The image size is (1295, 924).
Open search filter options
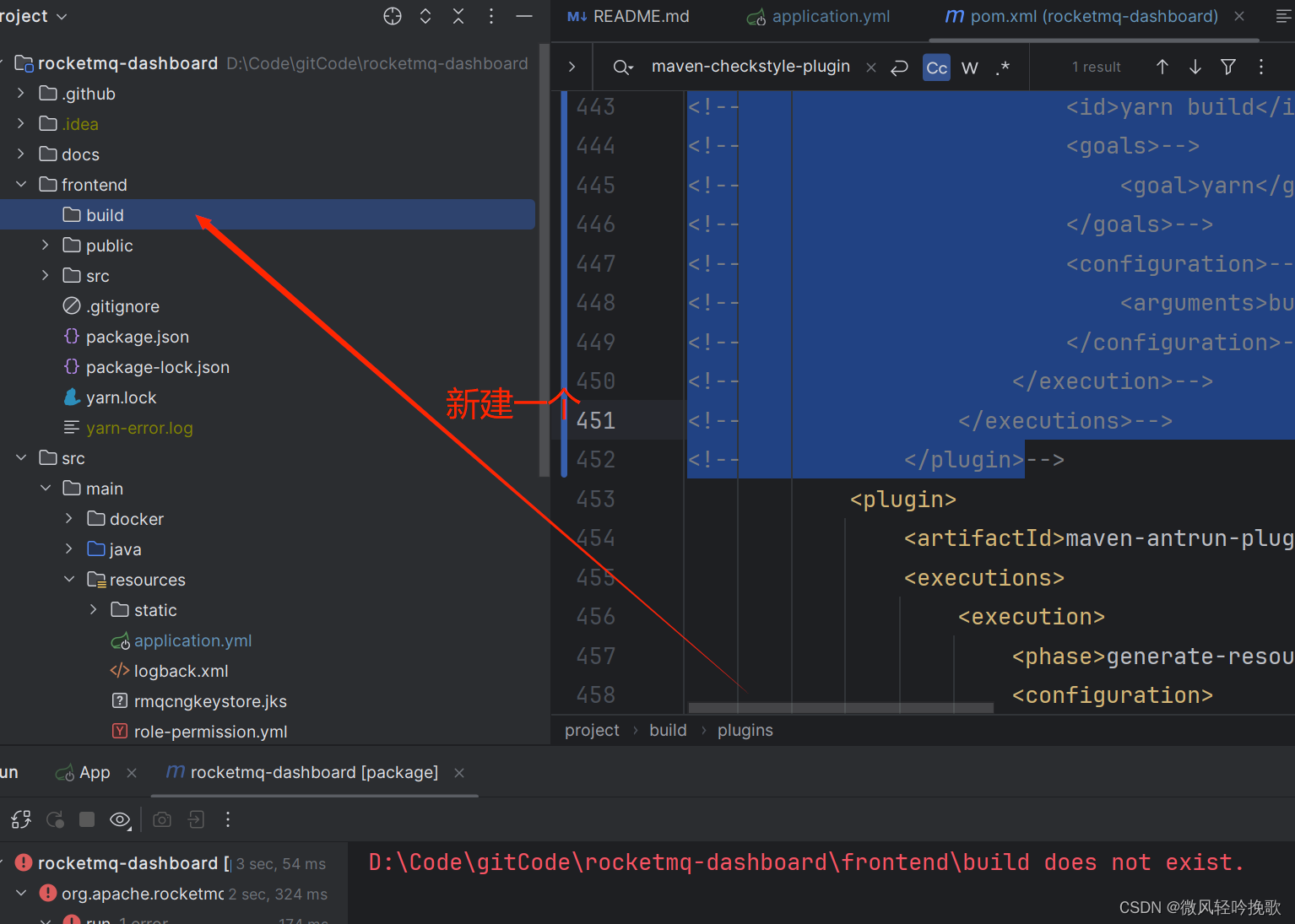(1228, 67)
